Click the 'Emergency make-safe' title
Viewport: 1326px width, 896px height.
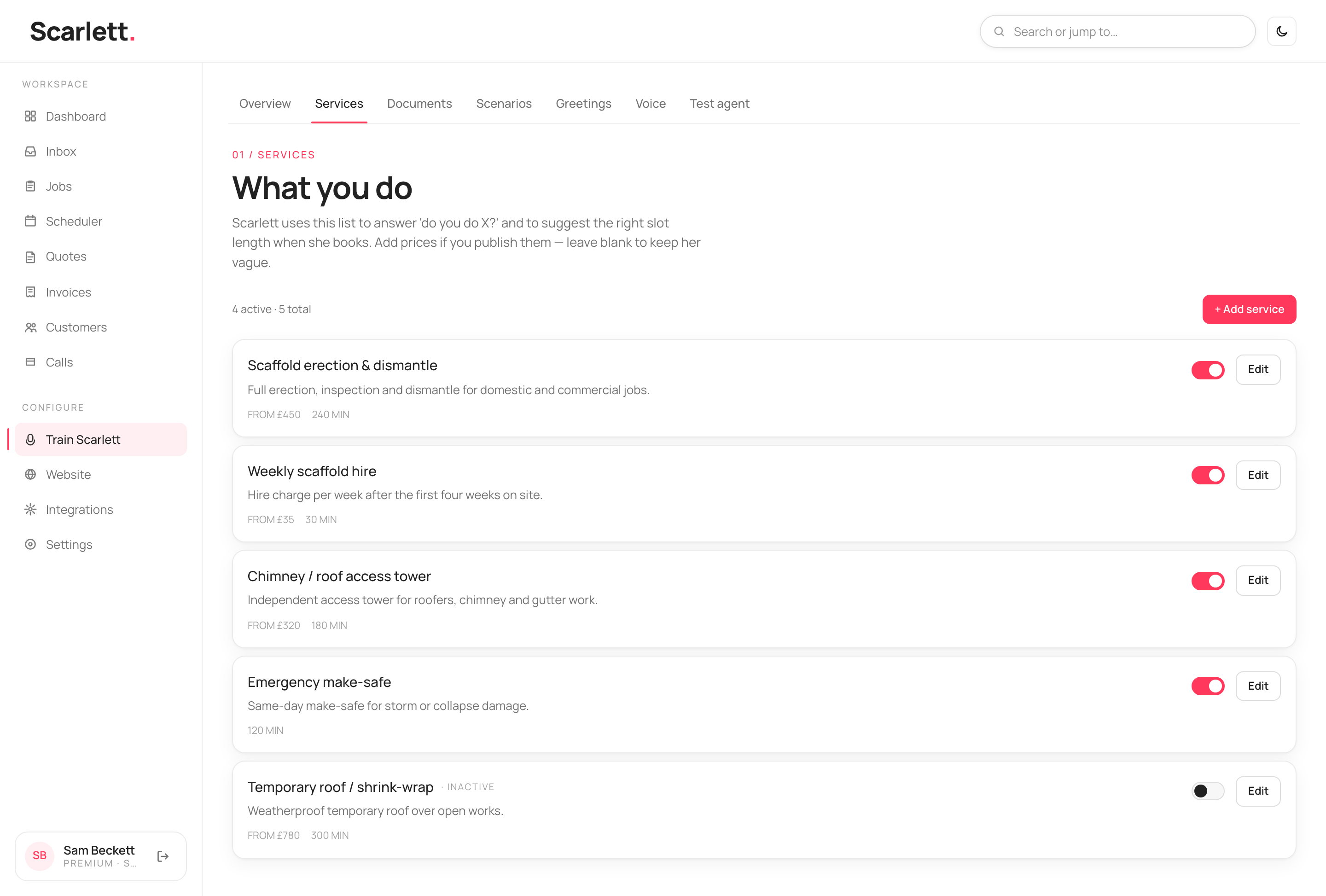tap(319, 682)
